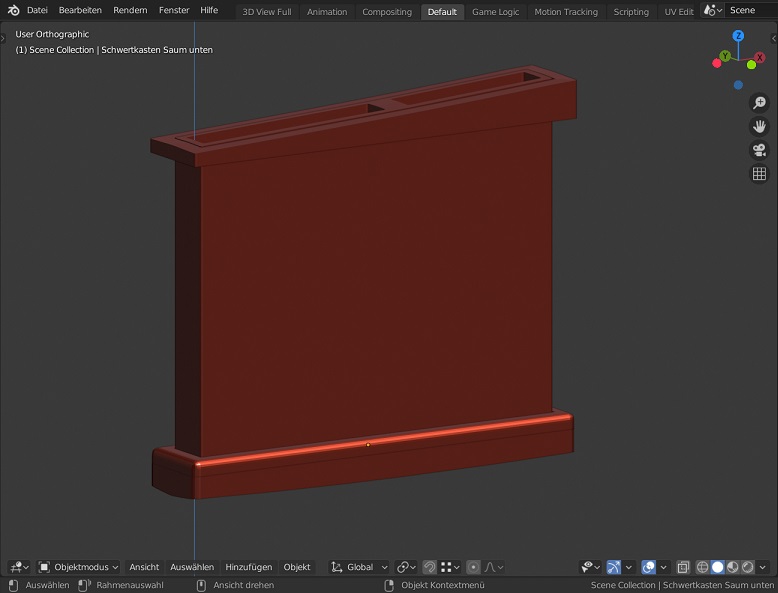778x593 pixels.
Task: Click the zoom magnifier icon in viewport
Action: click(759, 103)
